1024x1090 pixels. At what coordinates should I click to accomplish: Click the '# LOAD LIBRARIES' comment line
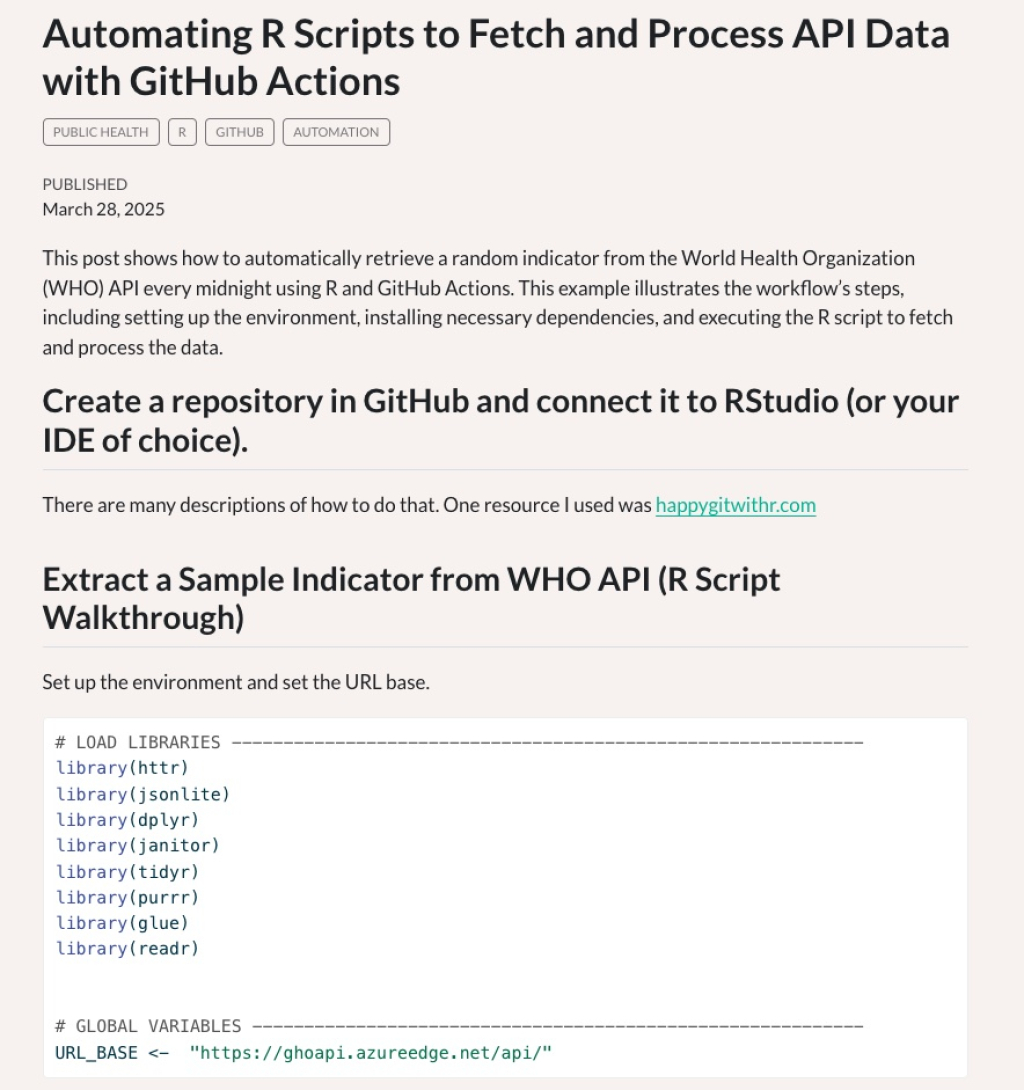[x=459, y=742]
